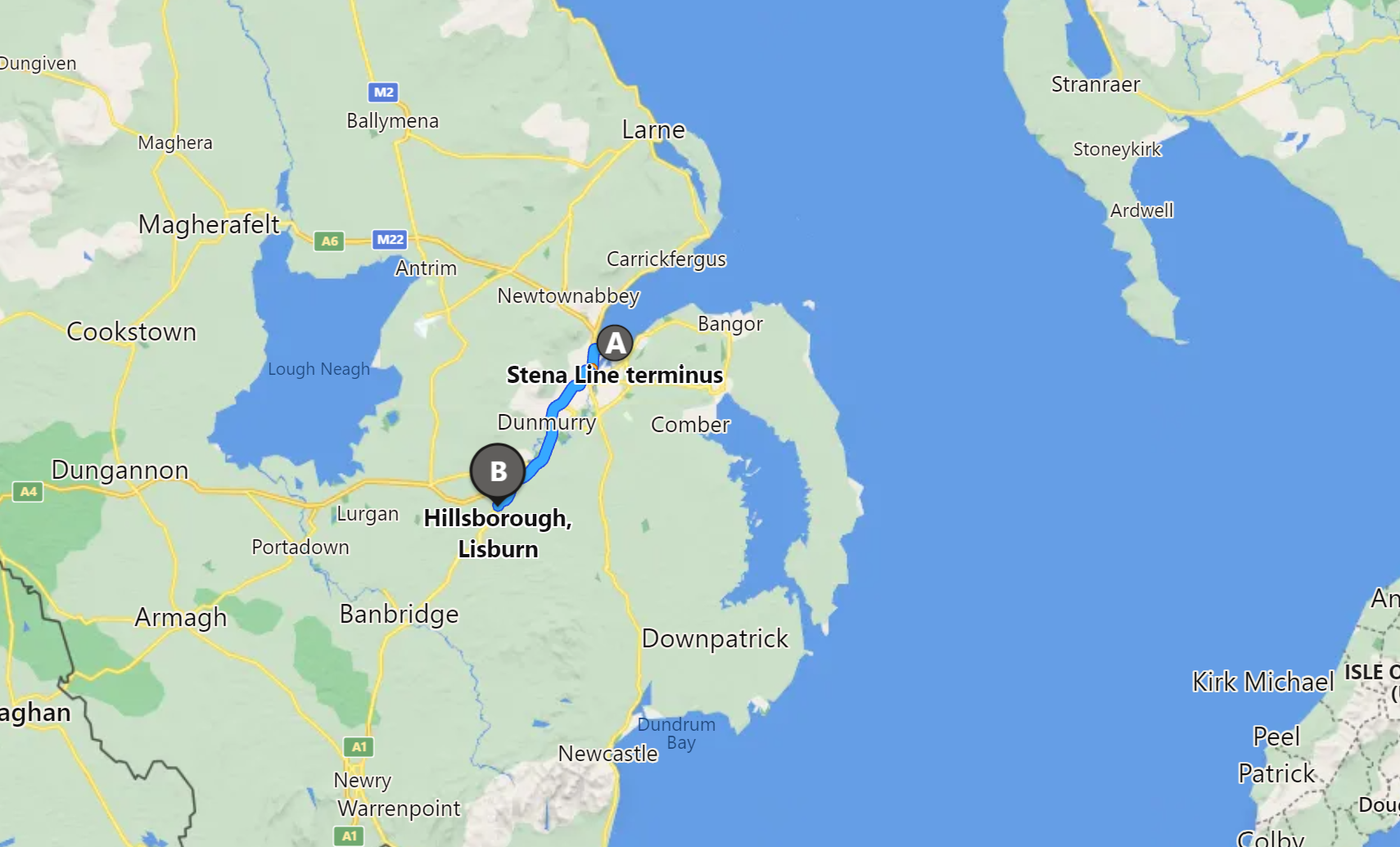Click the M2 motorway shield

tap(382, 92)
